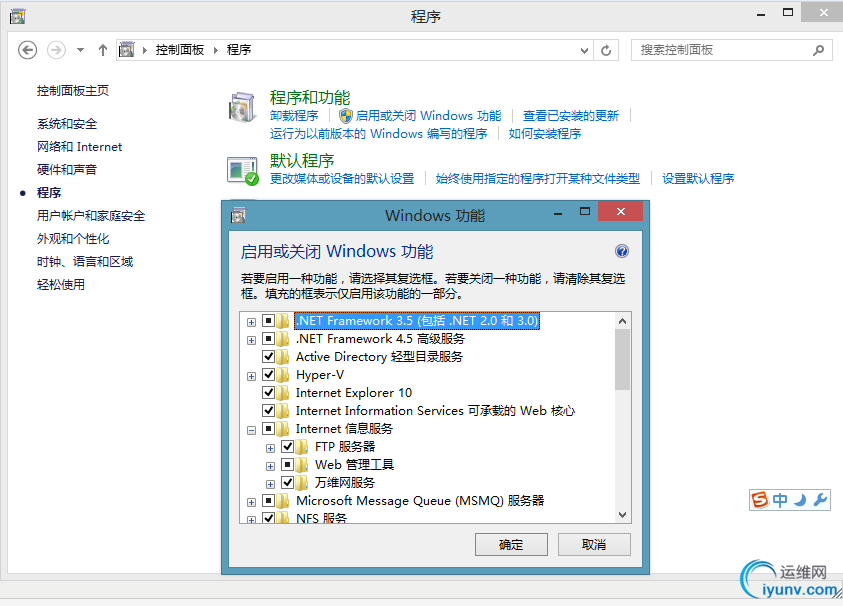Open the Programs and Features icon
Screen dimensions: 843x606
click(x=242, y=106)
